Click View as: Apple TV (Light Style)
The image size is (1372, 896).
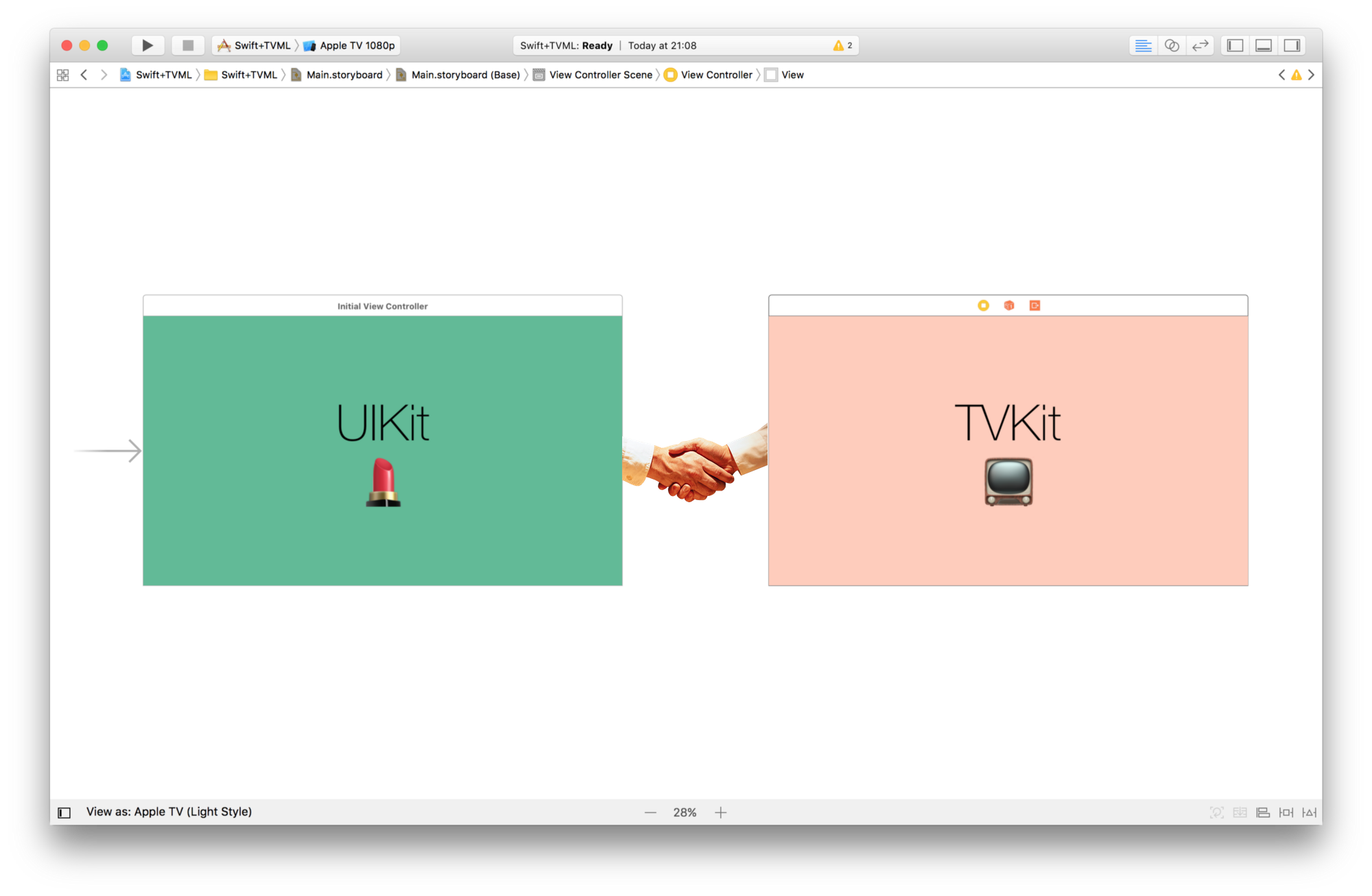(x=169, y=812)
